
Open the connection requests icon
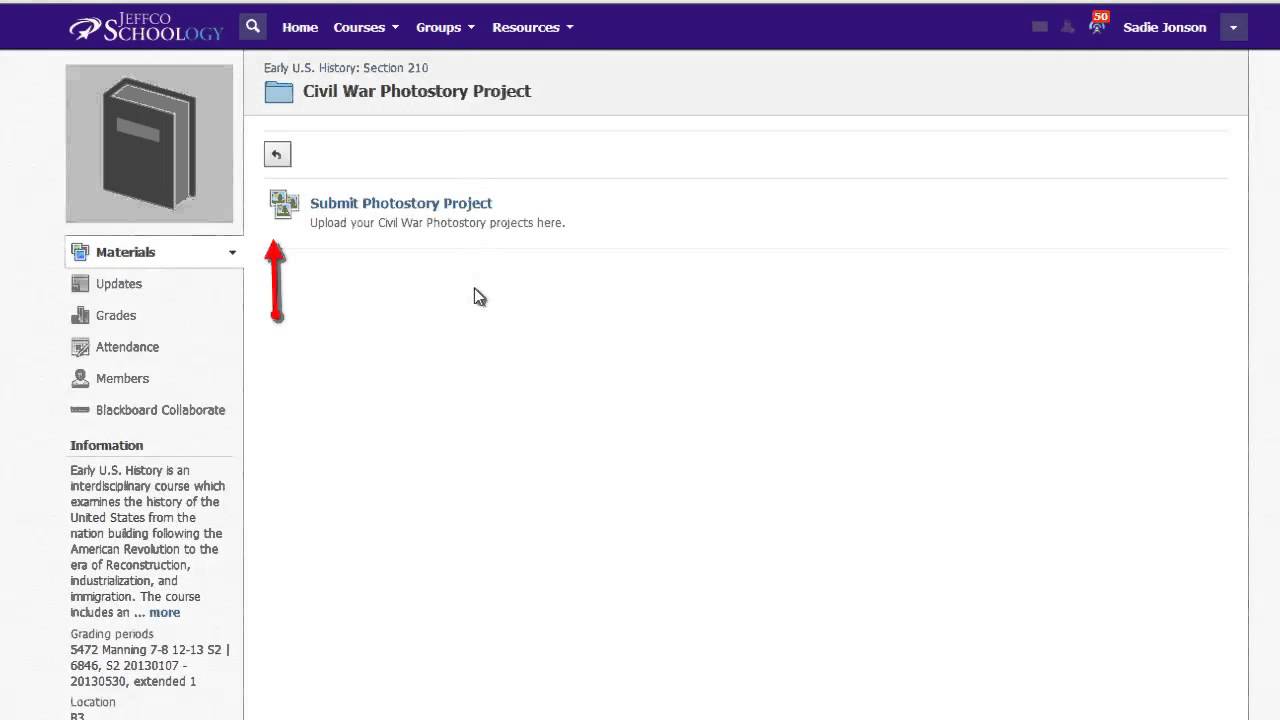click(x=1068, y=27)
